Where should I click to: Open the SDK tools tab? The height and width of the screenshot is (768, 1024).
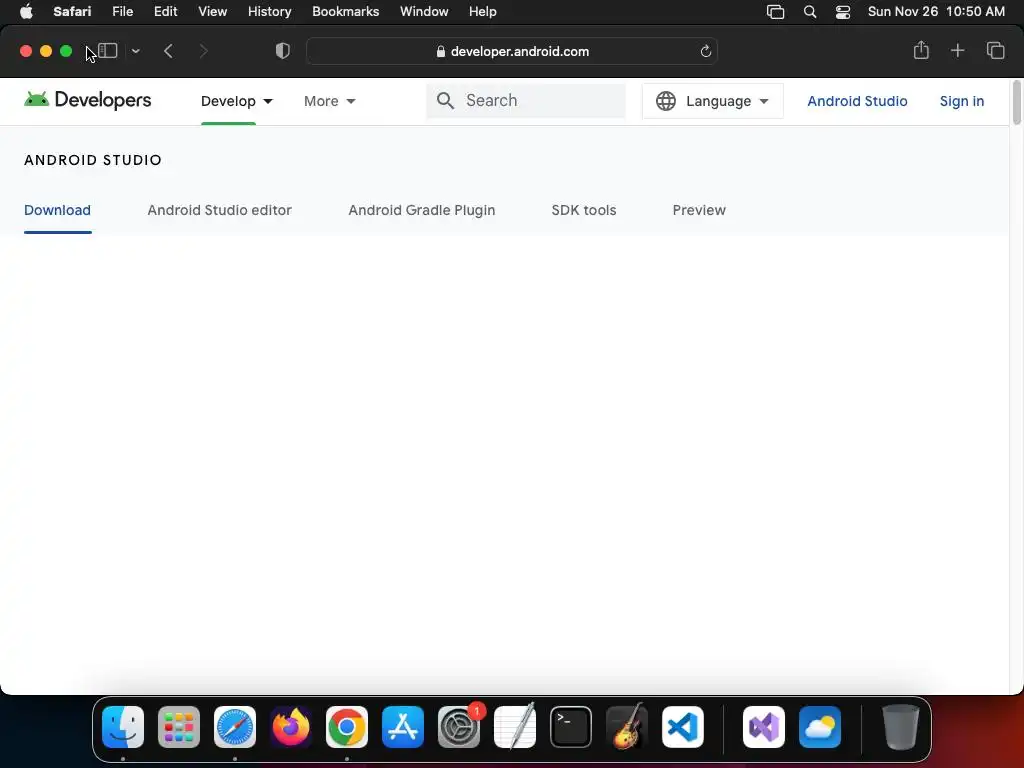point(584,210)
